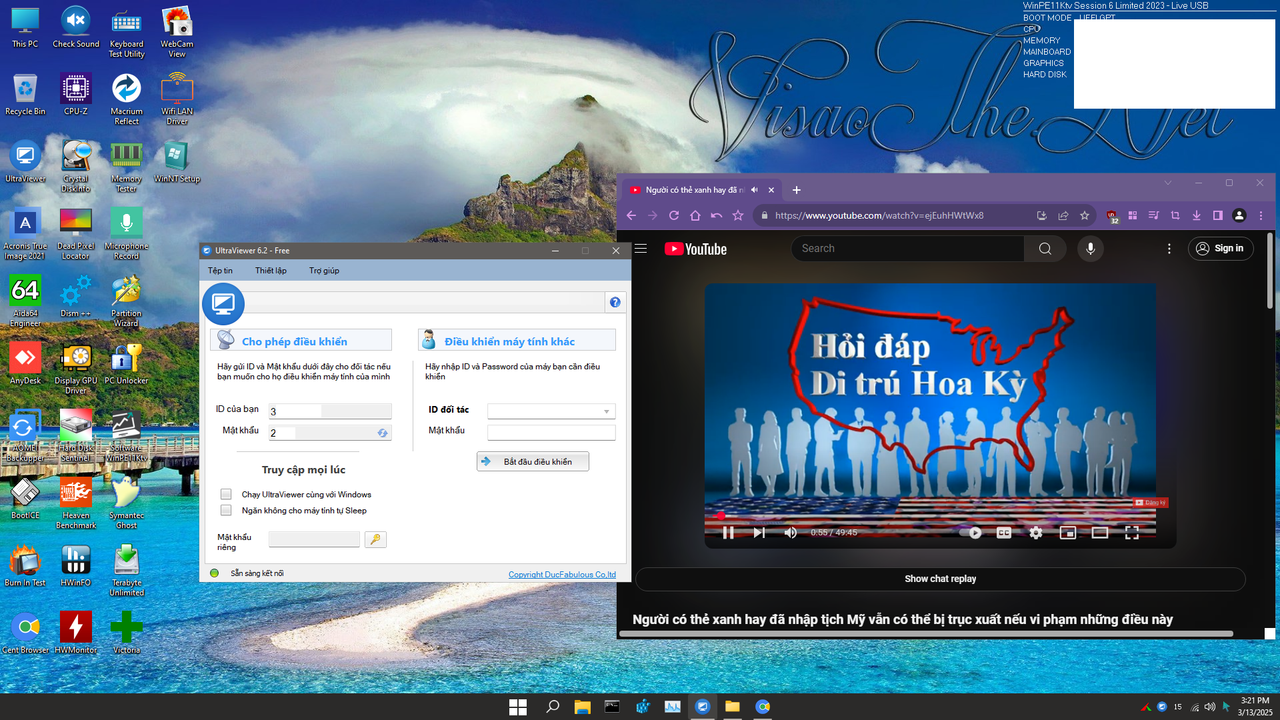
Task: Open browser downloads arrow icon
Action: pos(1196,215)
